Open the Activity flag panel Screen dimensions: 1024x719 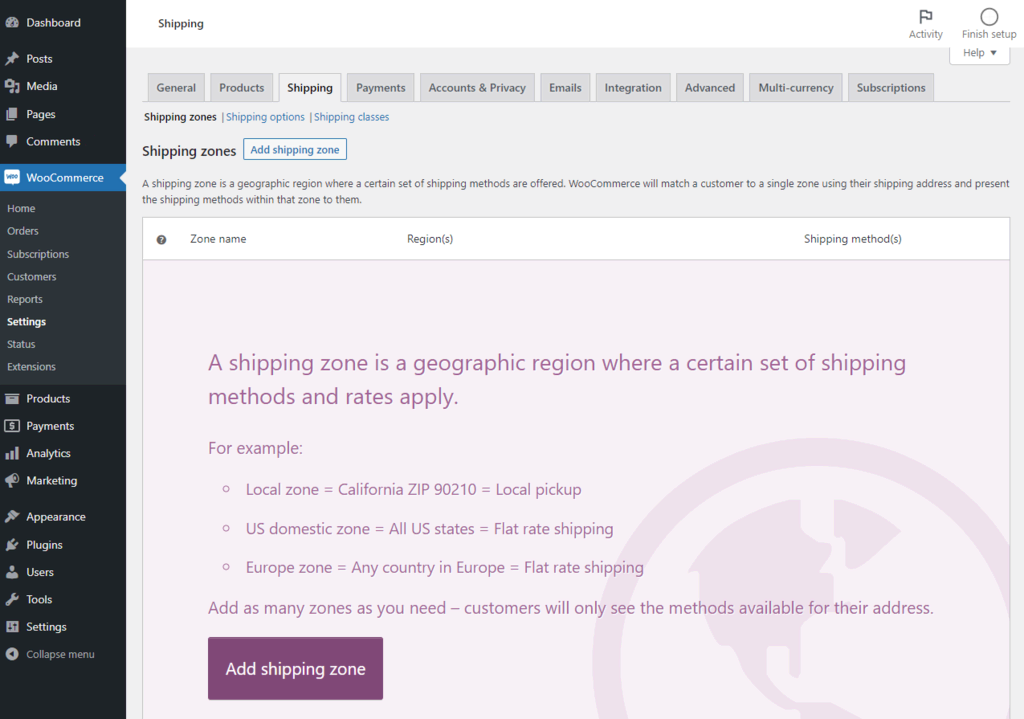(925, 17)
